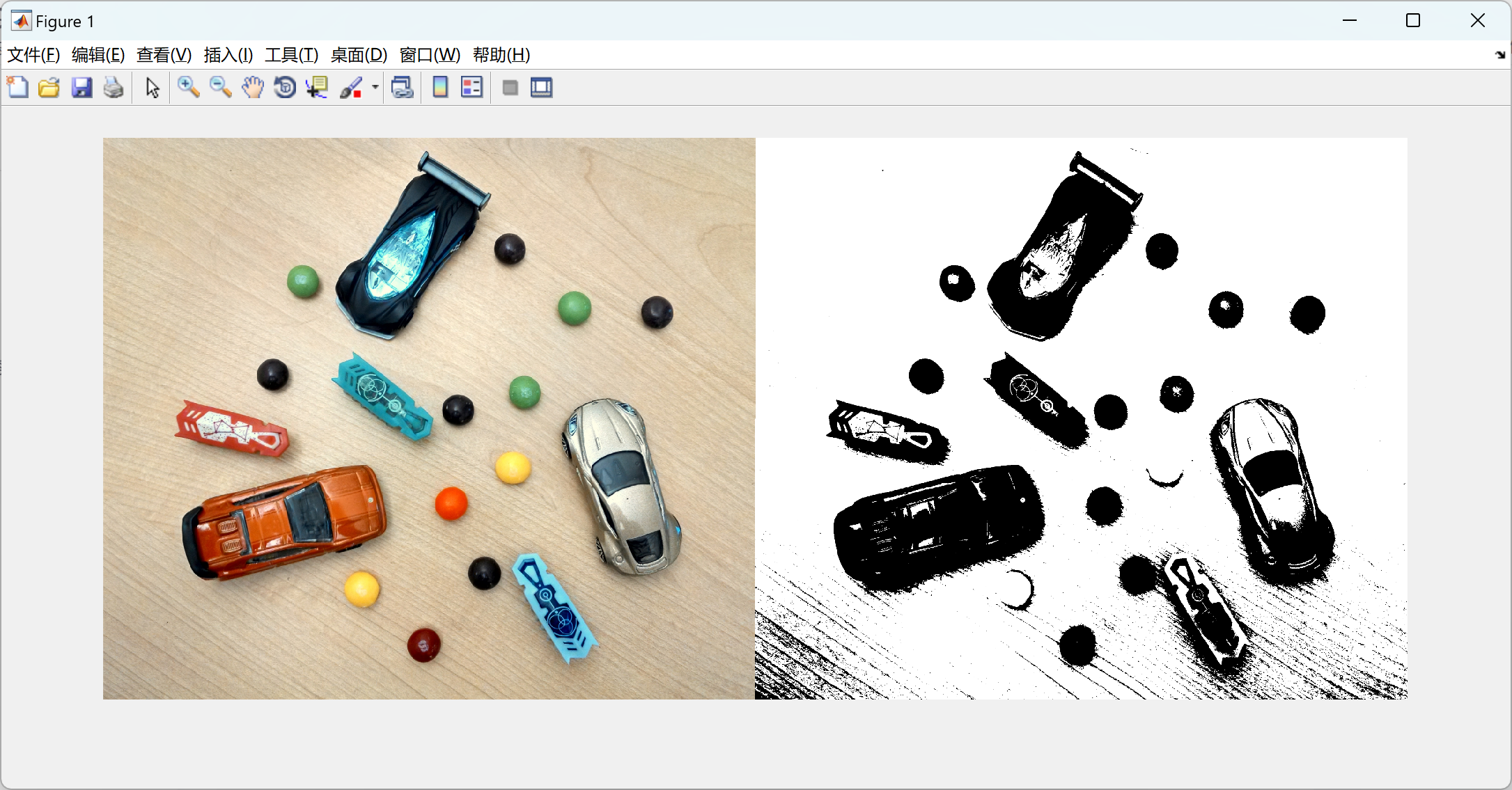
Task: Show Plot Tools and dock figure
Action: pyautogui.click(x=541, y=88)
